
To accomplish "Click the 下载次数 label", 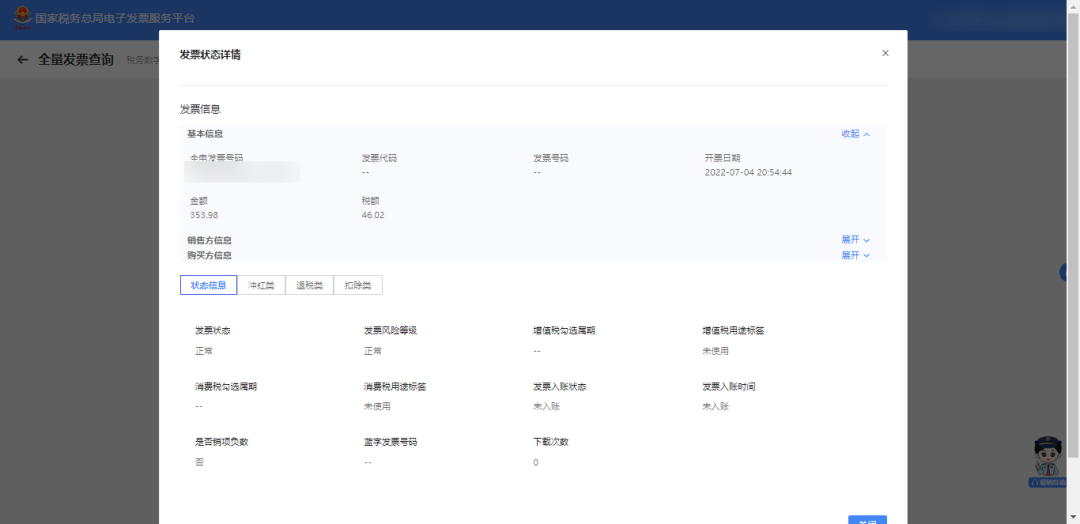I will tap(551, 442).
